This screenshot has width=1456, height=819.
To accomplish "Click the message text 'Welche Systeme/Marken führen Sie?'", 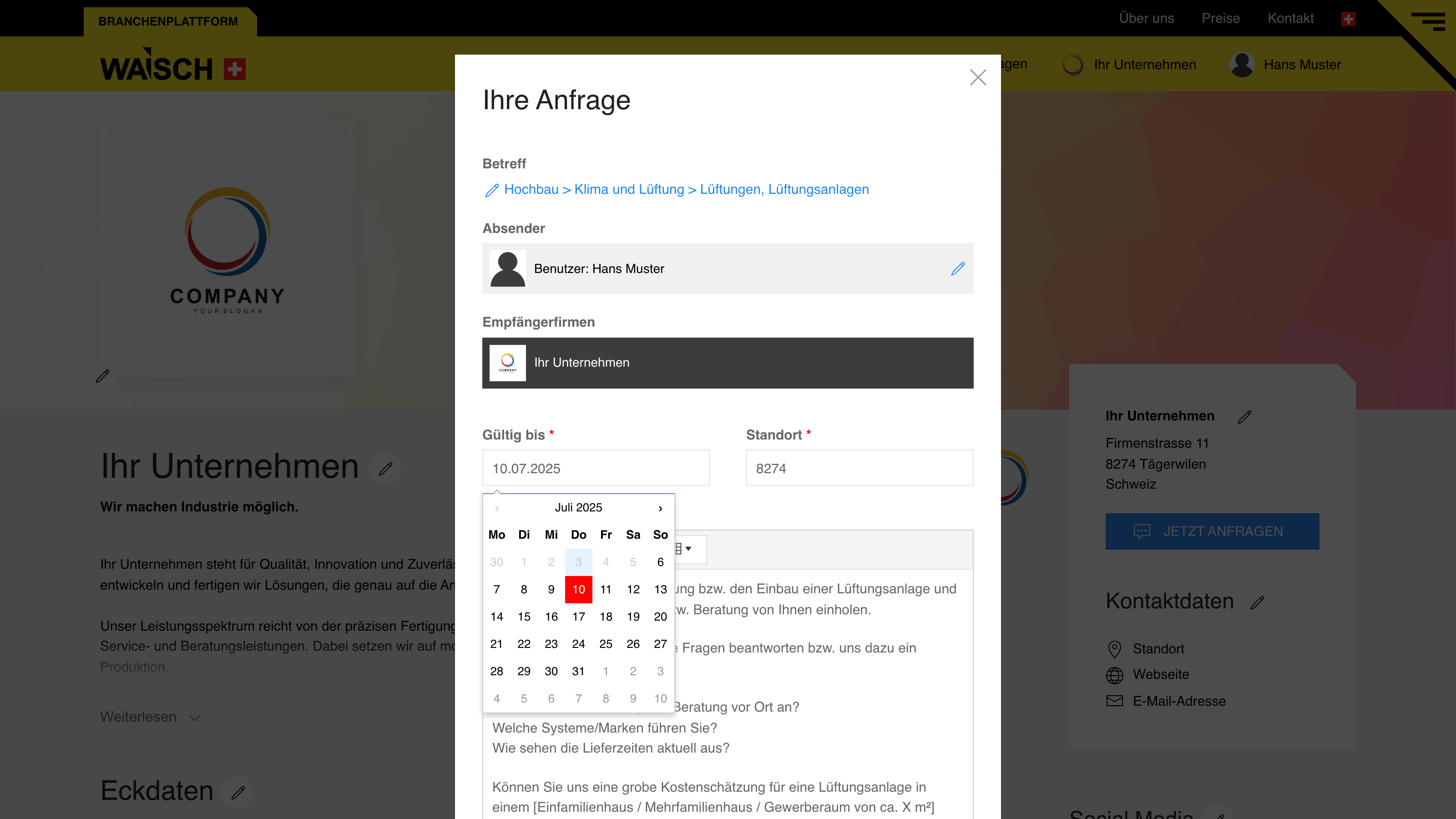I will click(x=604, y=728).
